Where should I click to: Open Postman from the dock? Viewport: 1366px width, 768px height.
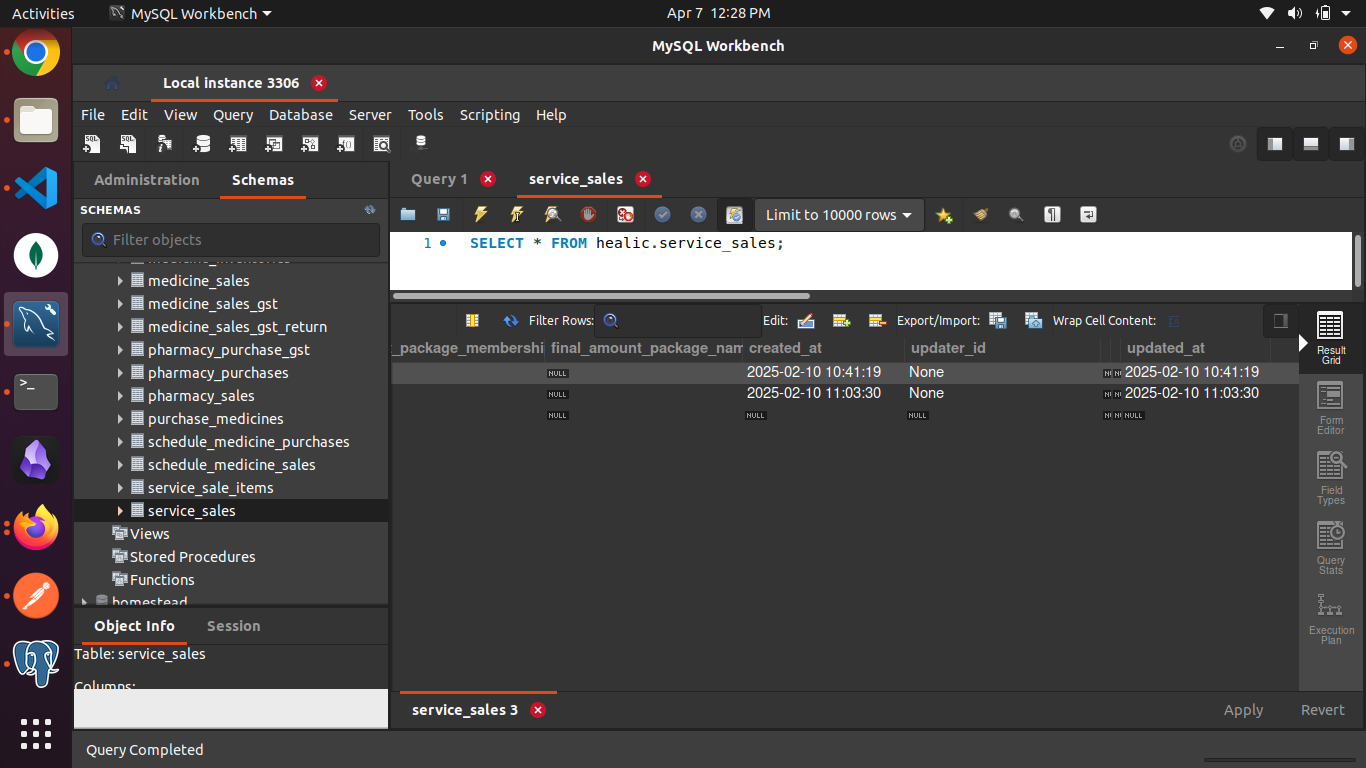click(36, 596)
